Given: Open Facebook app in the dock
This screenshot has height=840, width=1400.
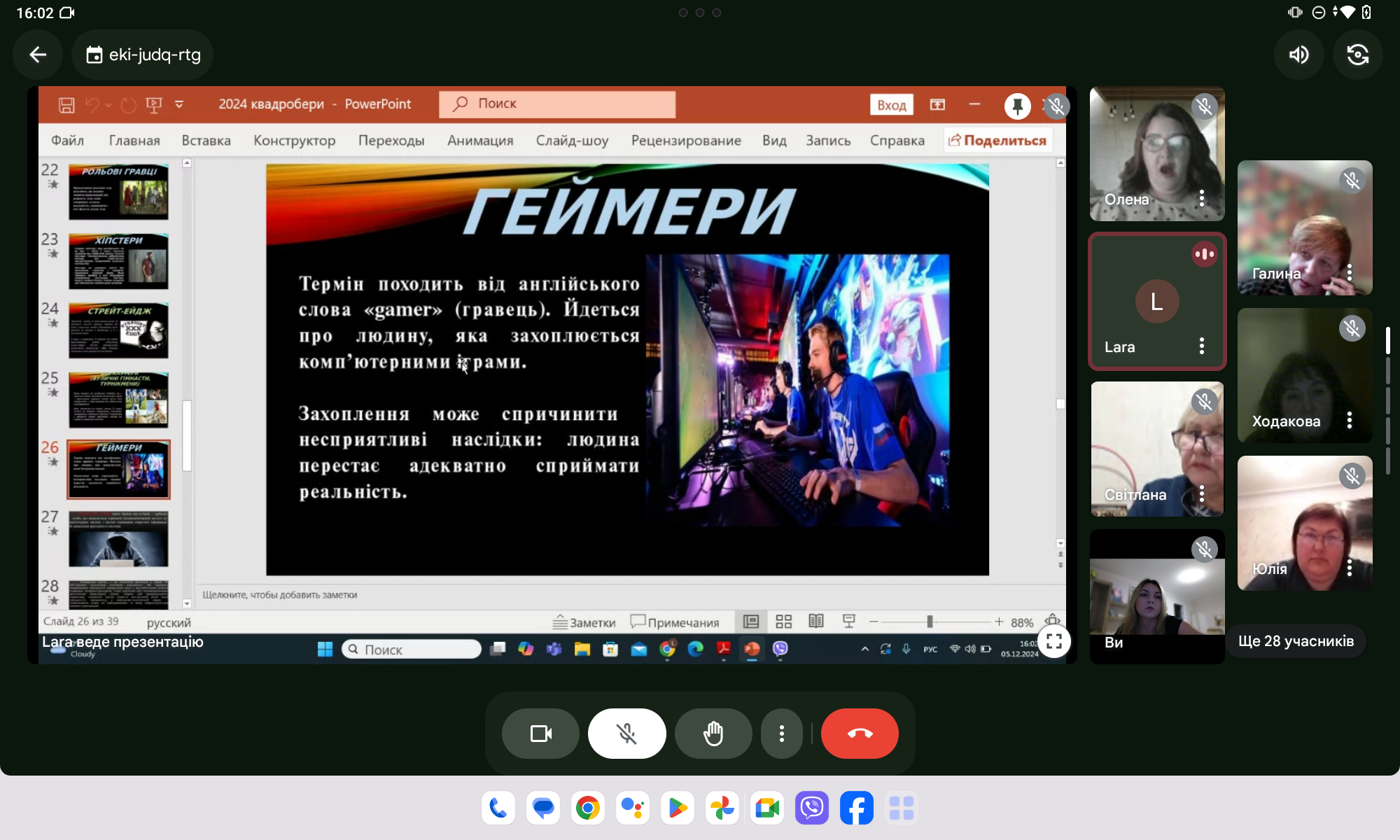Looking at the screenshot, I should click(856, 808).
